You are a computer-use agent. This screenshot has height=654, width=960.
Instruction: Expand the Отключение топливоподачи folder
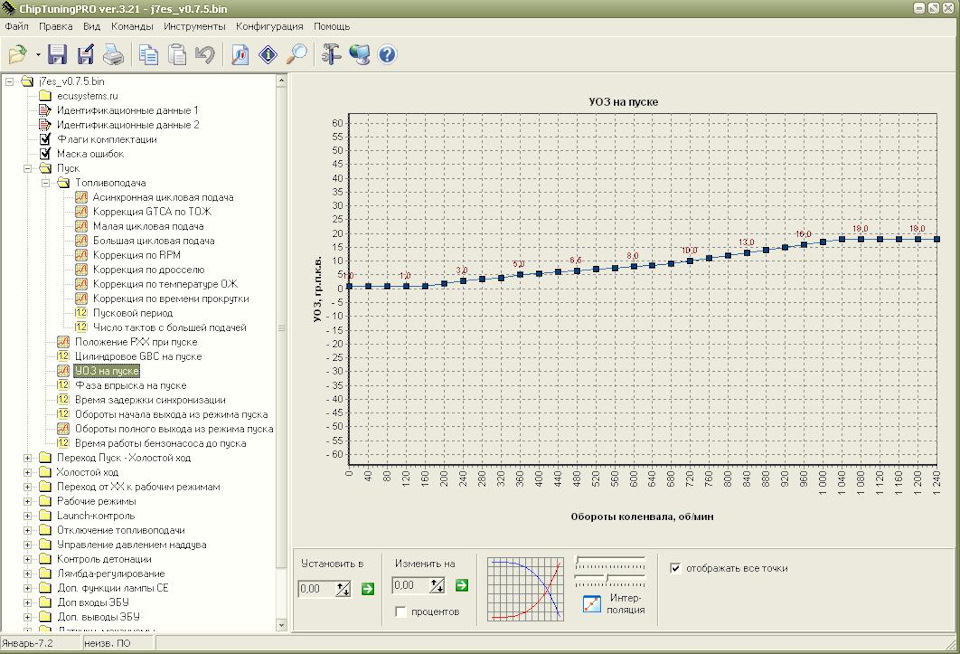(x=28, y=530)
